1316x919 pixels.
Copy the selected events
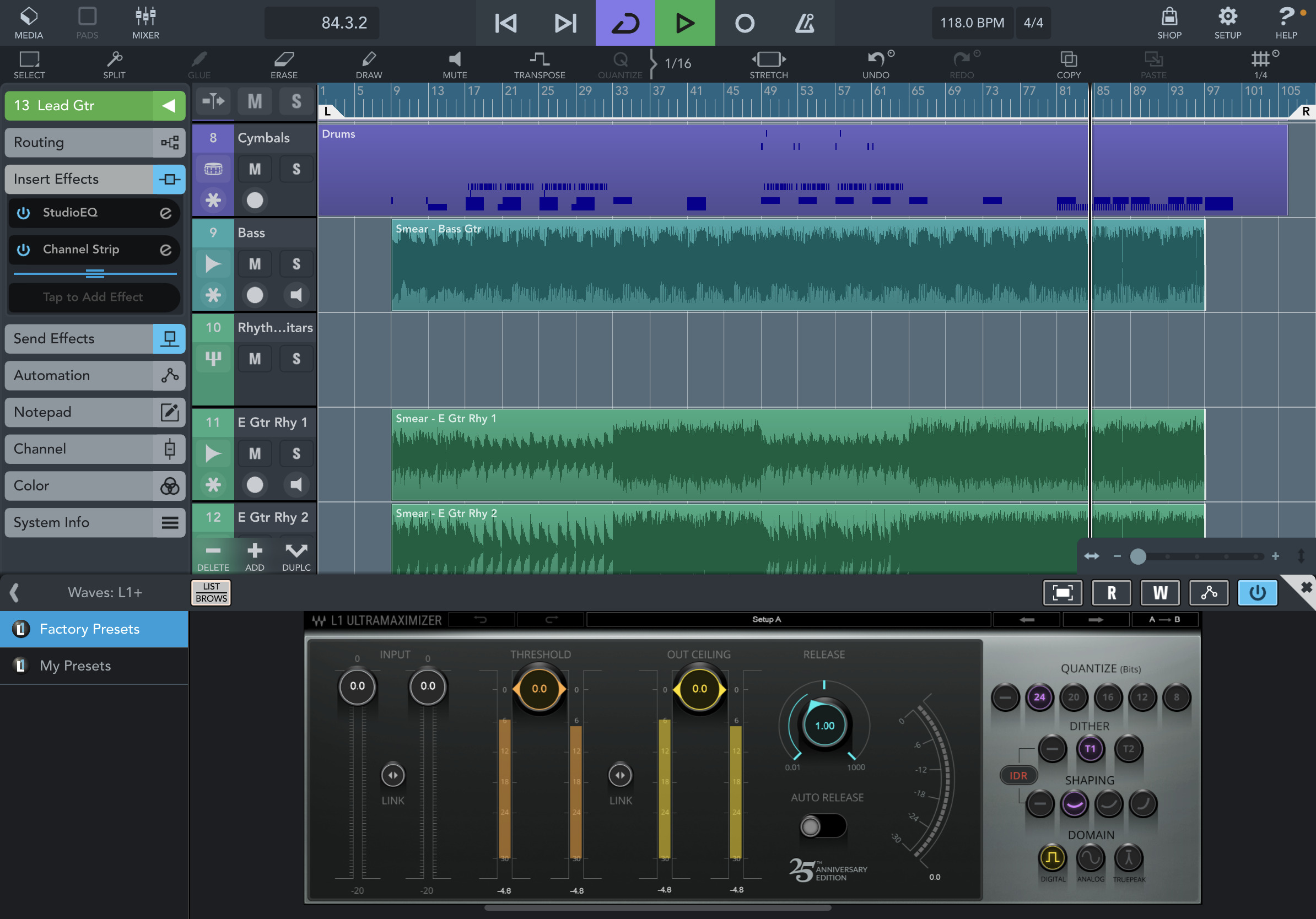1069,65
